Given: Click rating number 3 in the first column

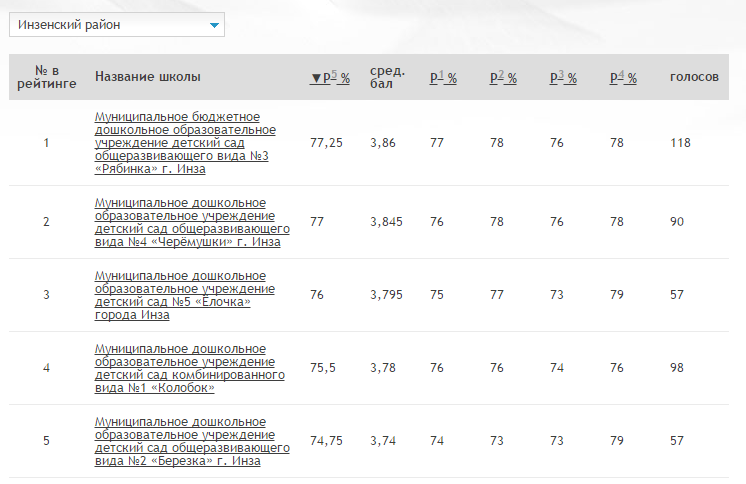Looking at the screenshot, I should point(46,295).
